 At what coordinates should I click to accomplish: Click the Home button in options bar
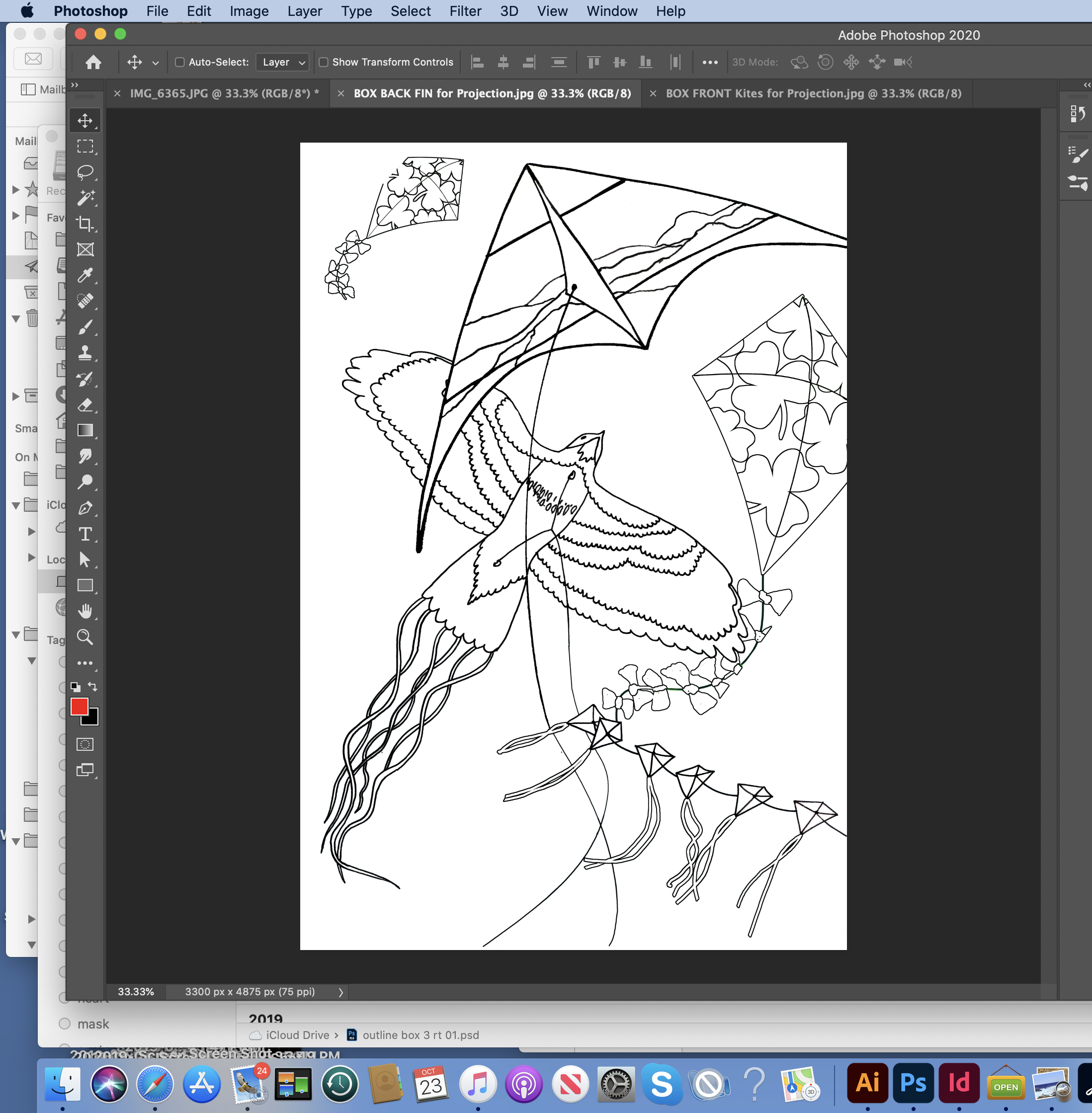click(x=93, y=62)
